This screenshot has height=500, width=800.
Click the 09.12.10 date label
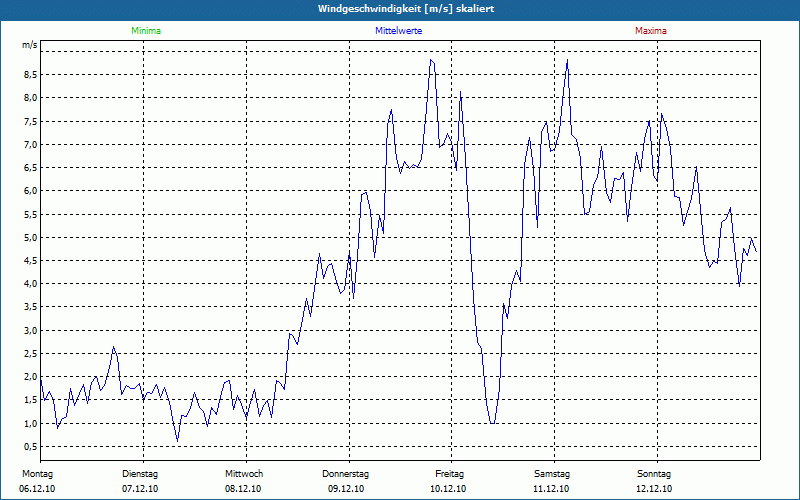[x=346, y=489]
